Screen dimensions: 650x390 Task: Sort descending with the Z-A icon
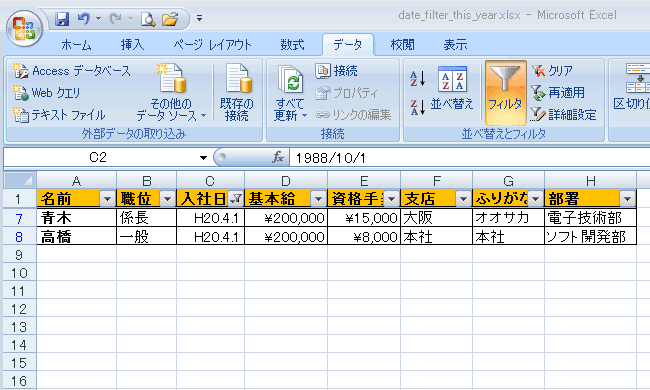click(x=417, y=107)
